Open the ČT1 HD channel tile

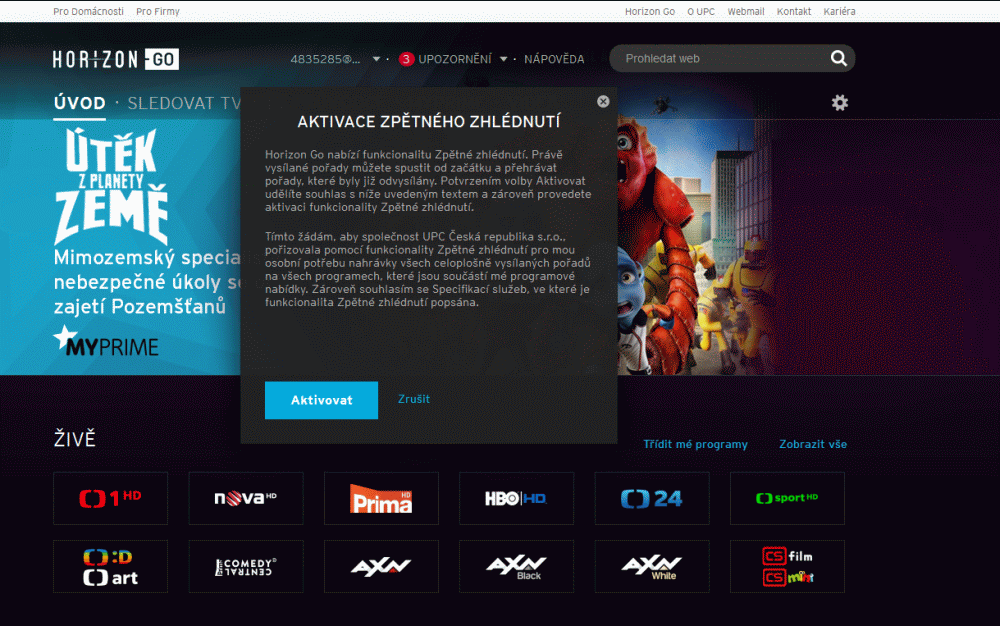(x=110, y=499)
